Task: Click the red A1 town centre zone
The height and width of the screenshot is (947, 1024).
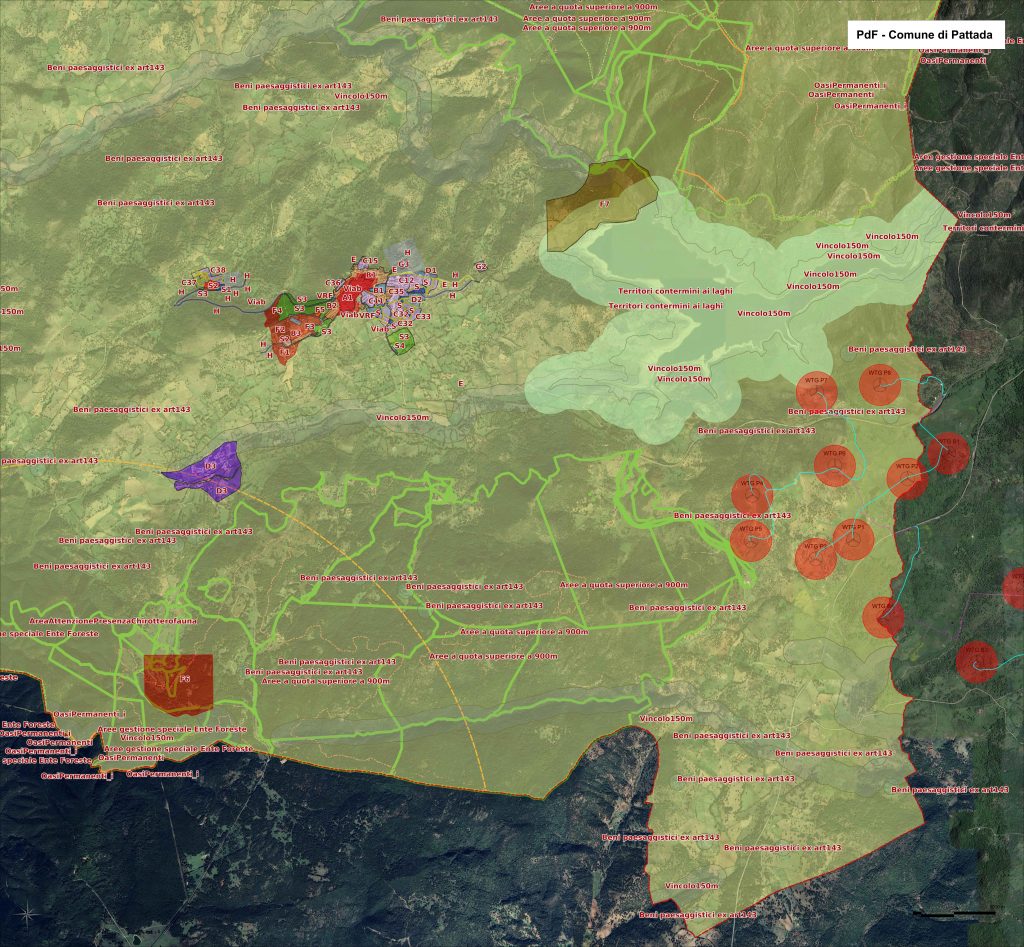Action: (x=346, y=297)
